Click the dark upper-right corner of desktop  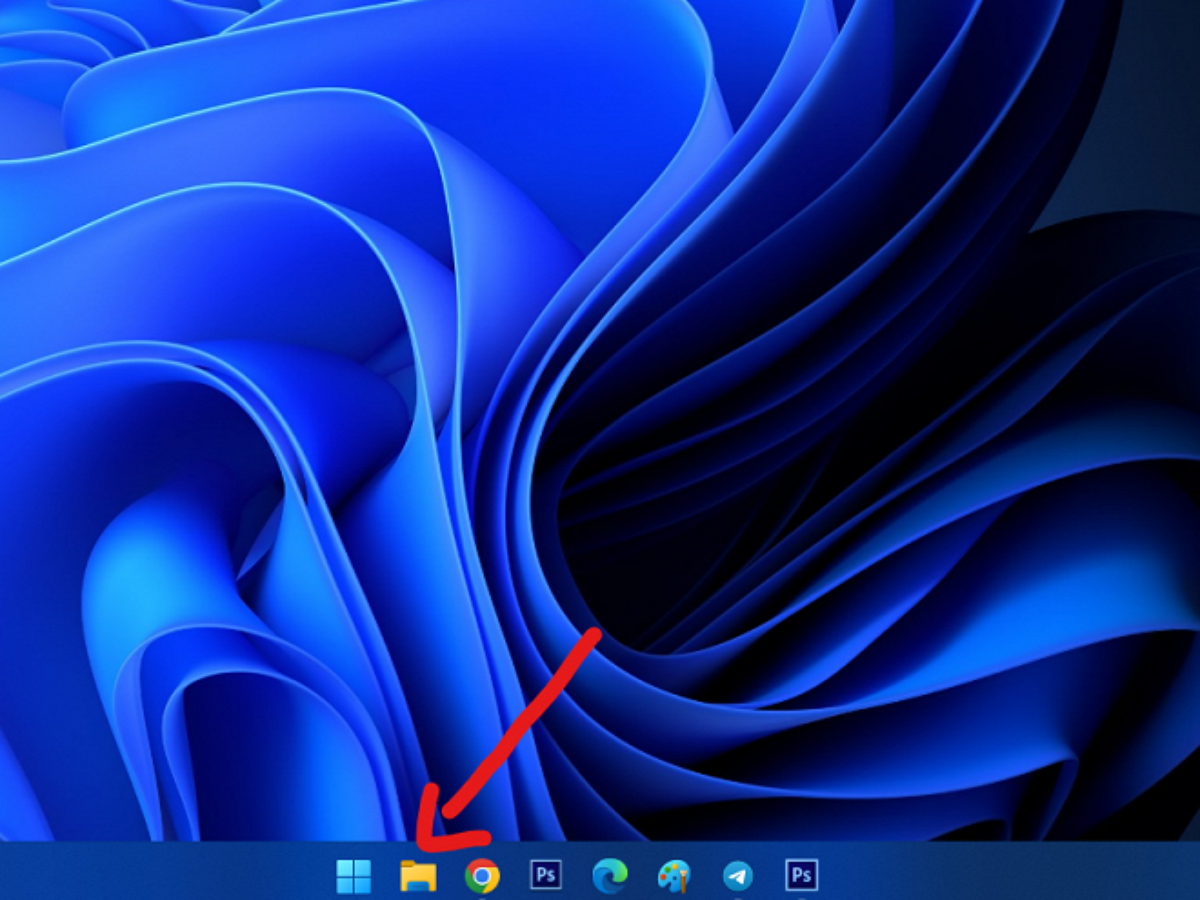pyautogui.click(x=1150, y=60)
